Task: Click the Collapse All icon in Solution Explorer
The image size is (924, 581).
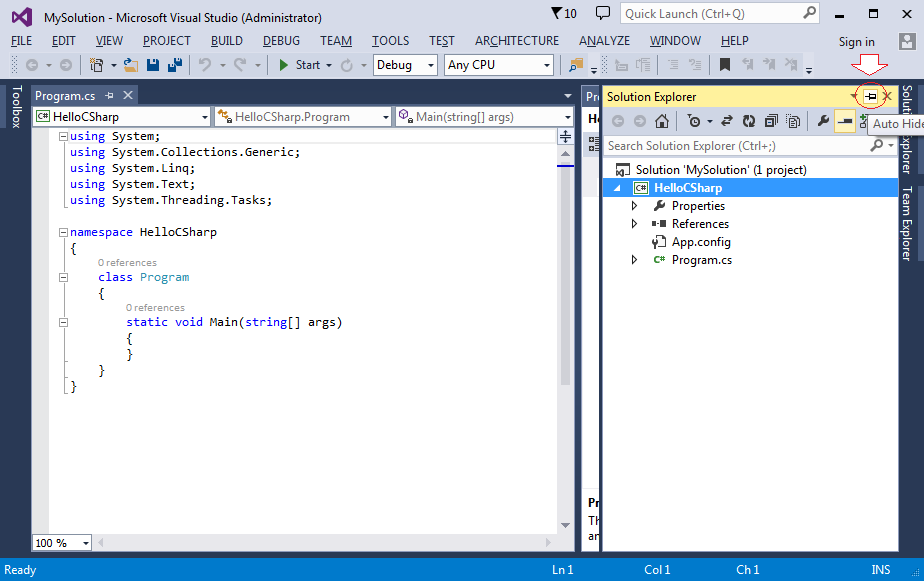Action: pos(771,121)
